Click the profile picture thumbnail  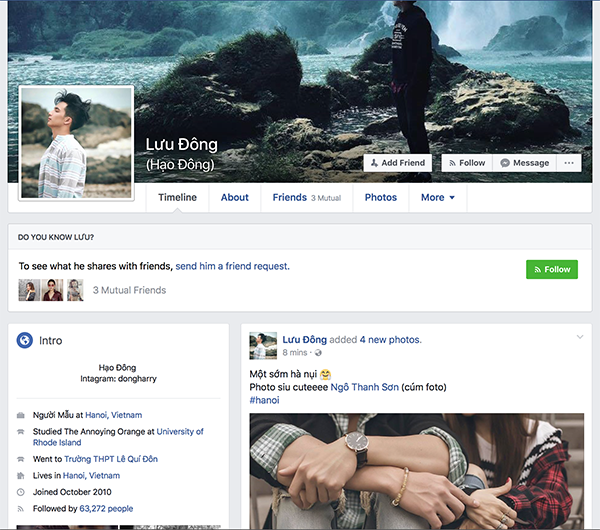point(76,142)
